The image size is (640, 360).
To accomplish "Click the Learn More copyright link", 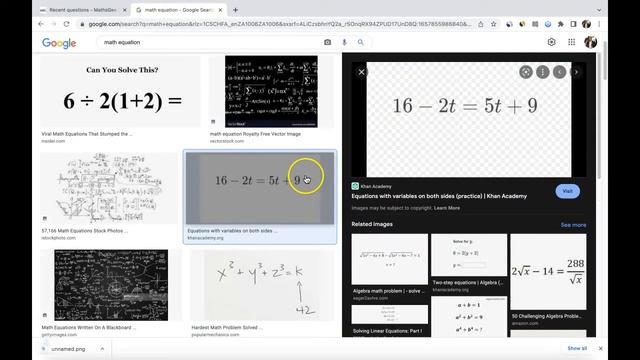I will [447, 208].
